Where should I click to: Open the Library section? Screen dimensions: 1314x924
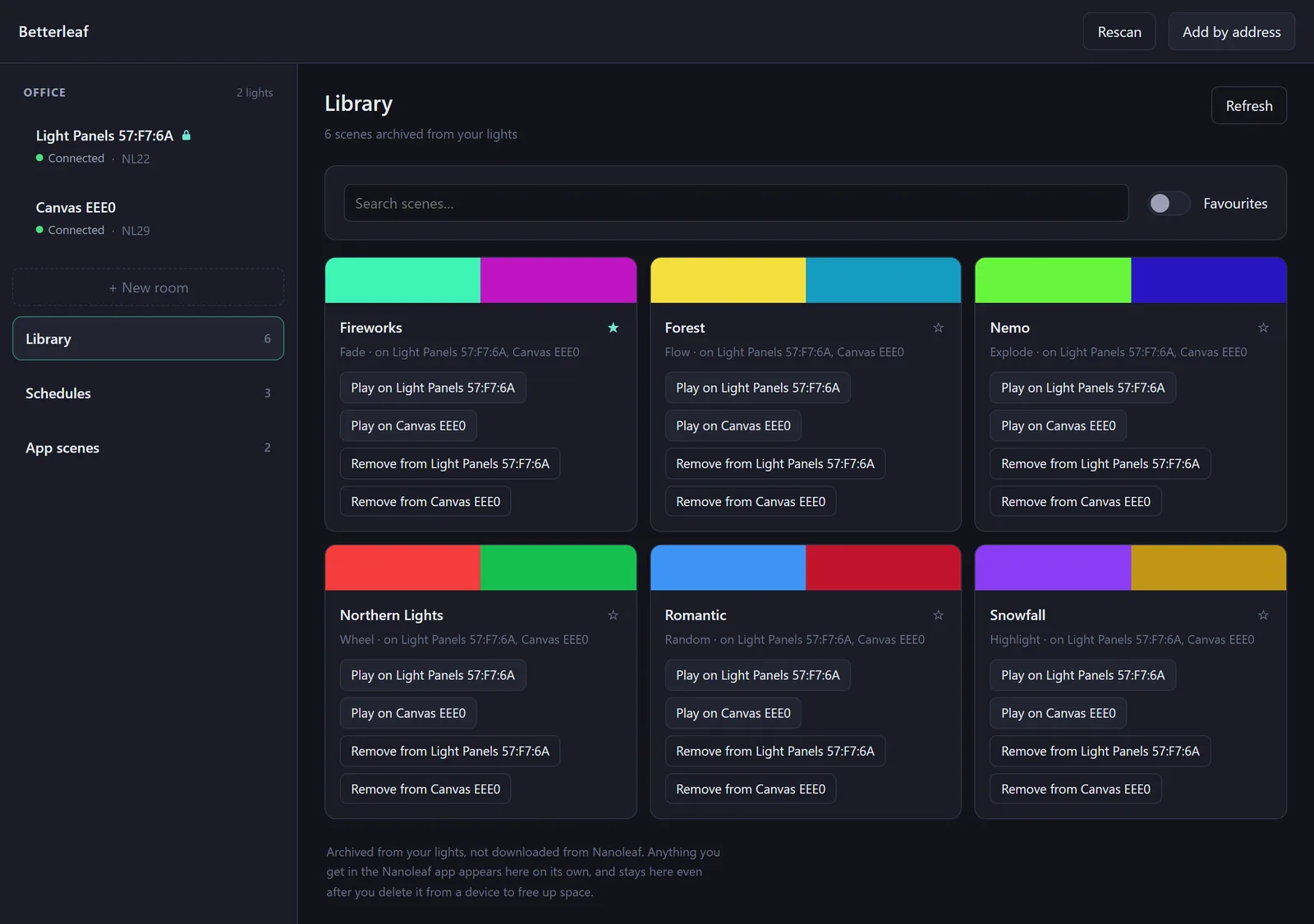click(149, 338)
